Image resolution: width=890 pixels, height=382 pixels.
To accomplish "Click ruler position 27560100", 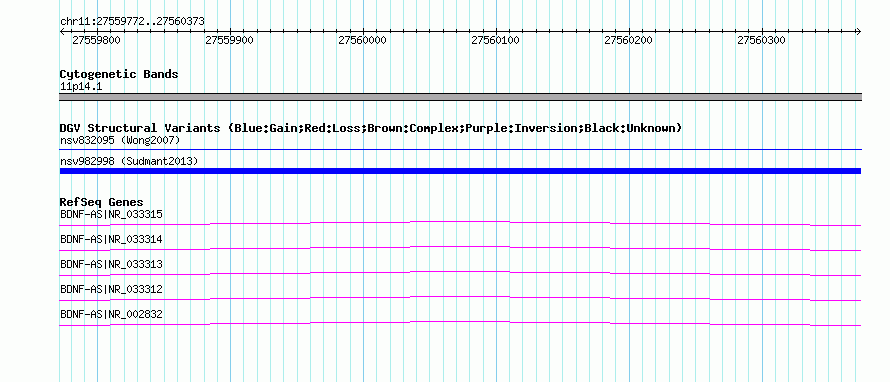I will (496, 40).
